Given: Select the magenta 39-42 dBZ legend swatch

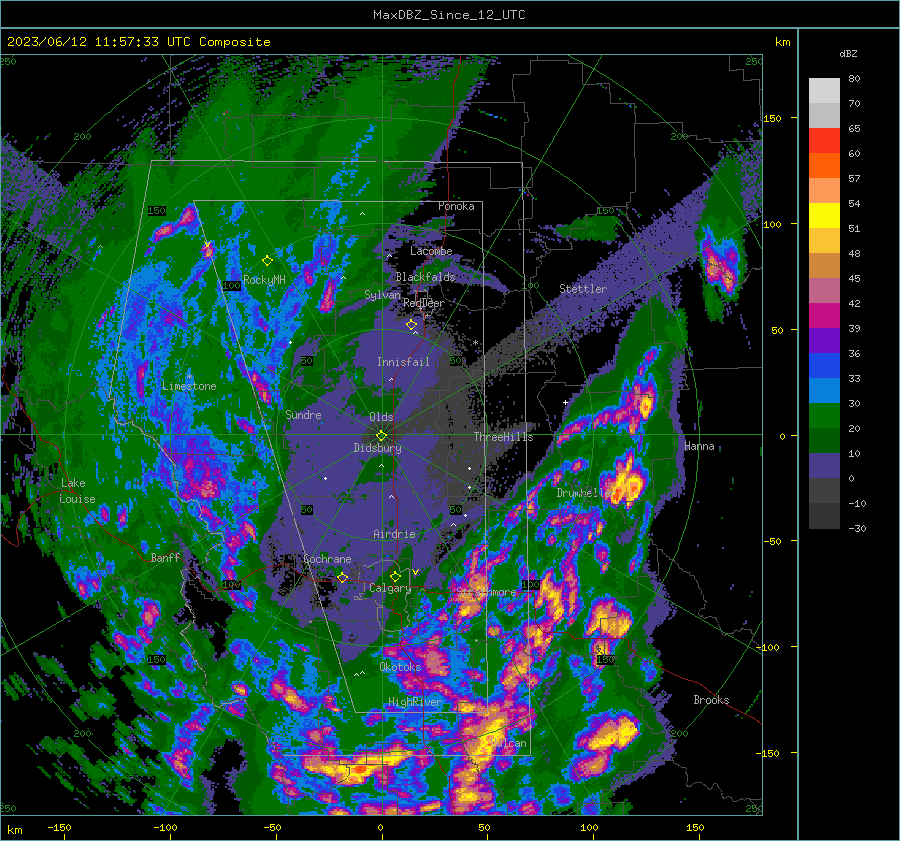Looking at the screenshot, I should pyautogui.click(x=824, y=316).
